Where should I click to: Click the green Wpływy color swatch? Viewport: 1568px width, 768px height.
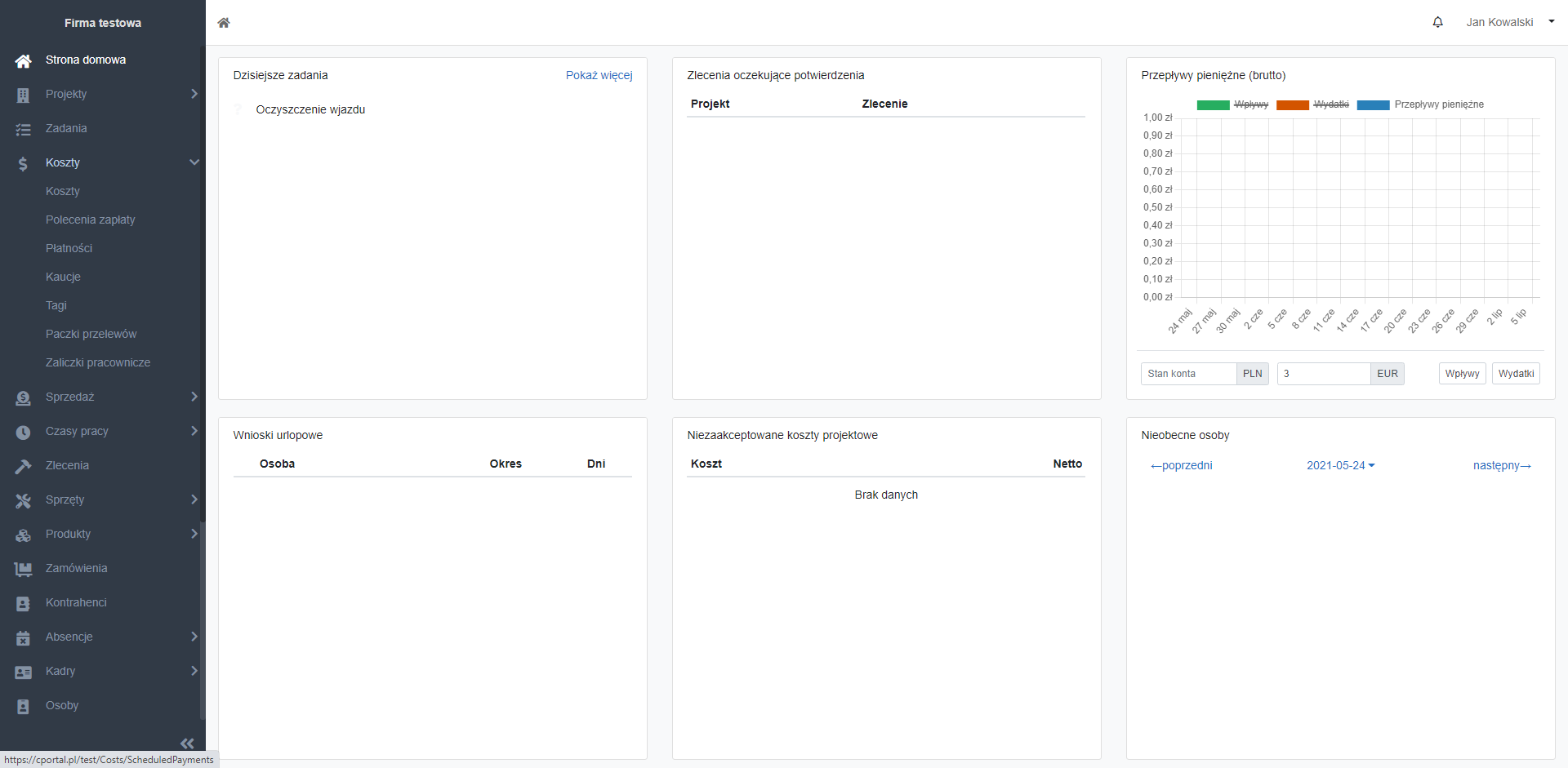pos(1213,104)
